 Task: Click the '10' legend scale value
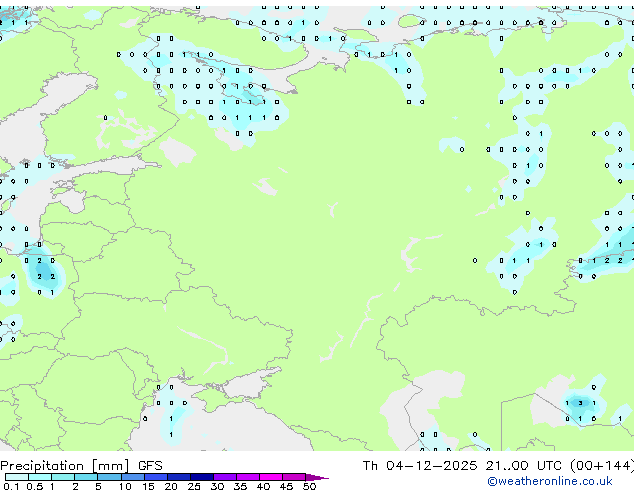click(125, 486)
